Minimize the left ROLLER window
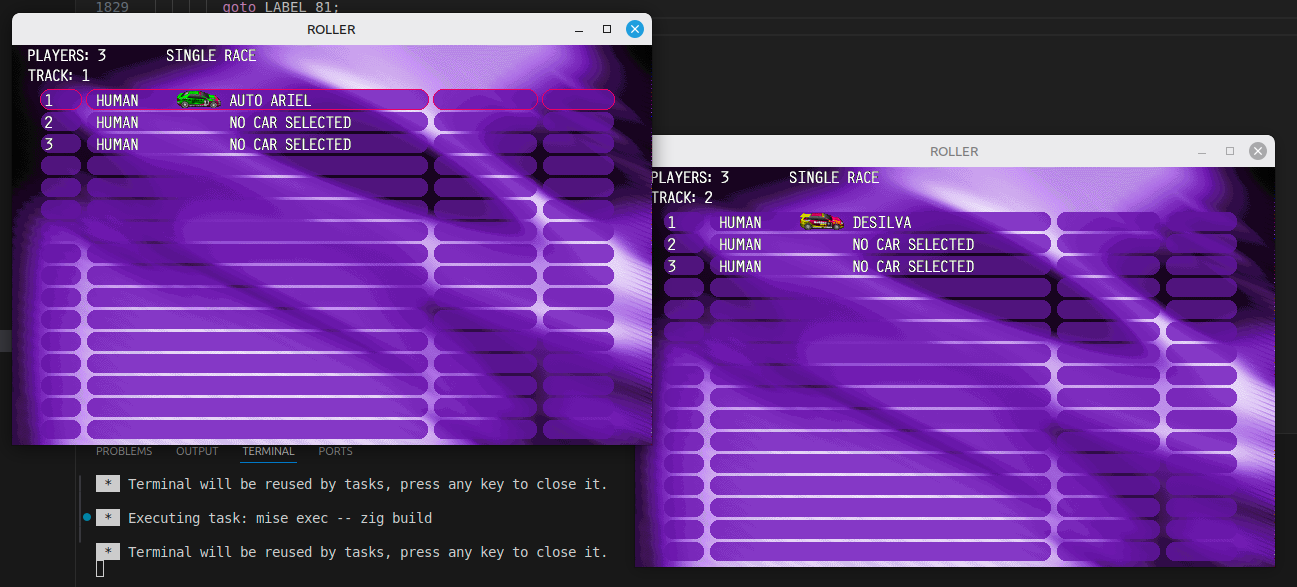The height and width of the screenshot is (587, 1297). 580,29
